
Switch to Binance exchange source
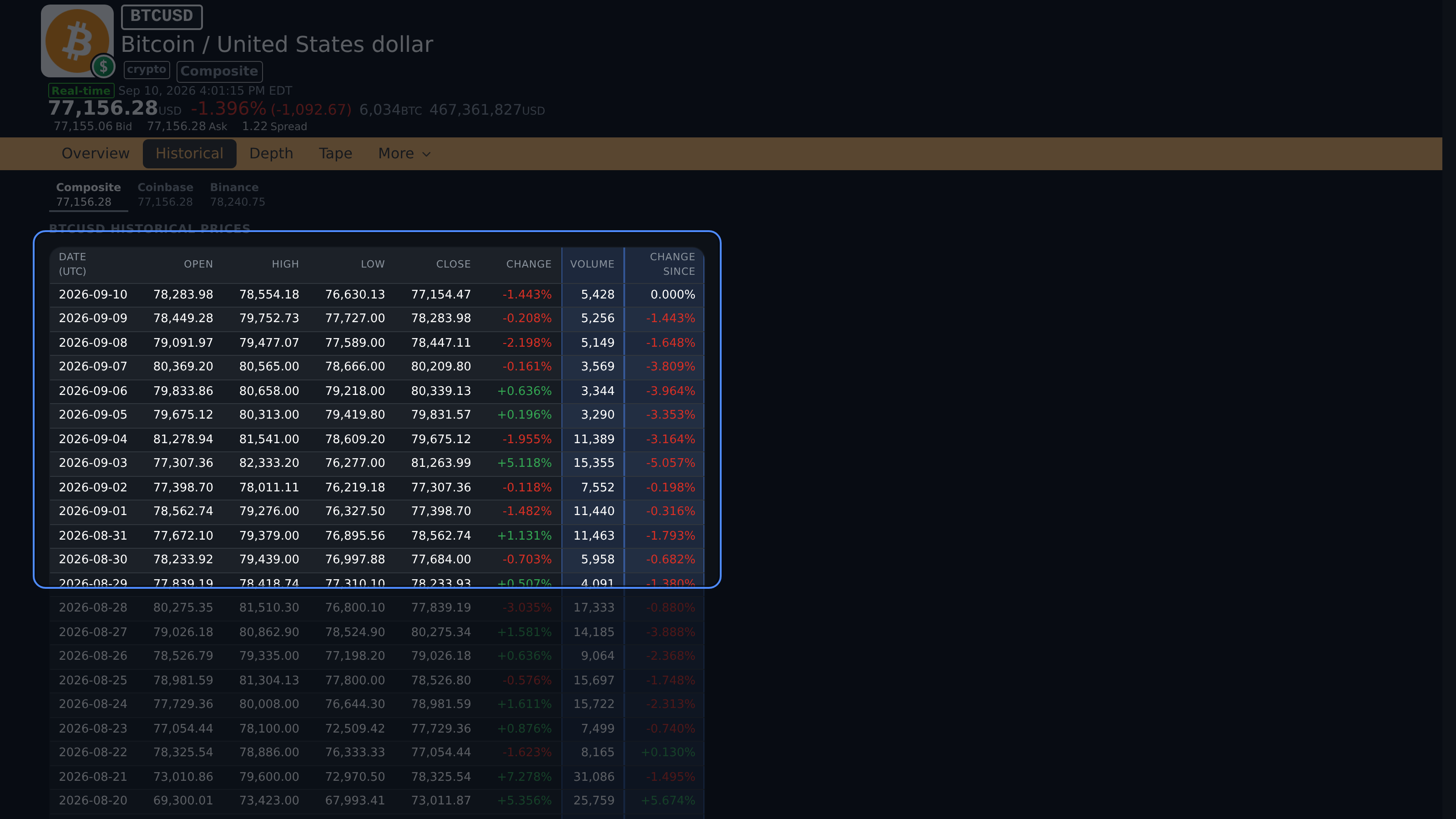[238, 194]
